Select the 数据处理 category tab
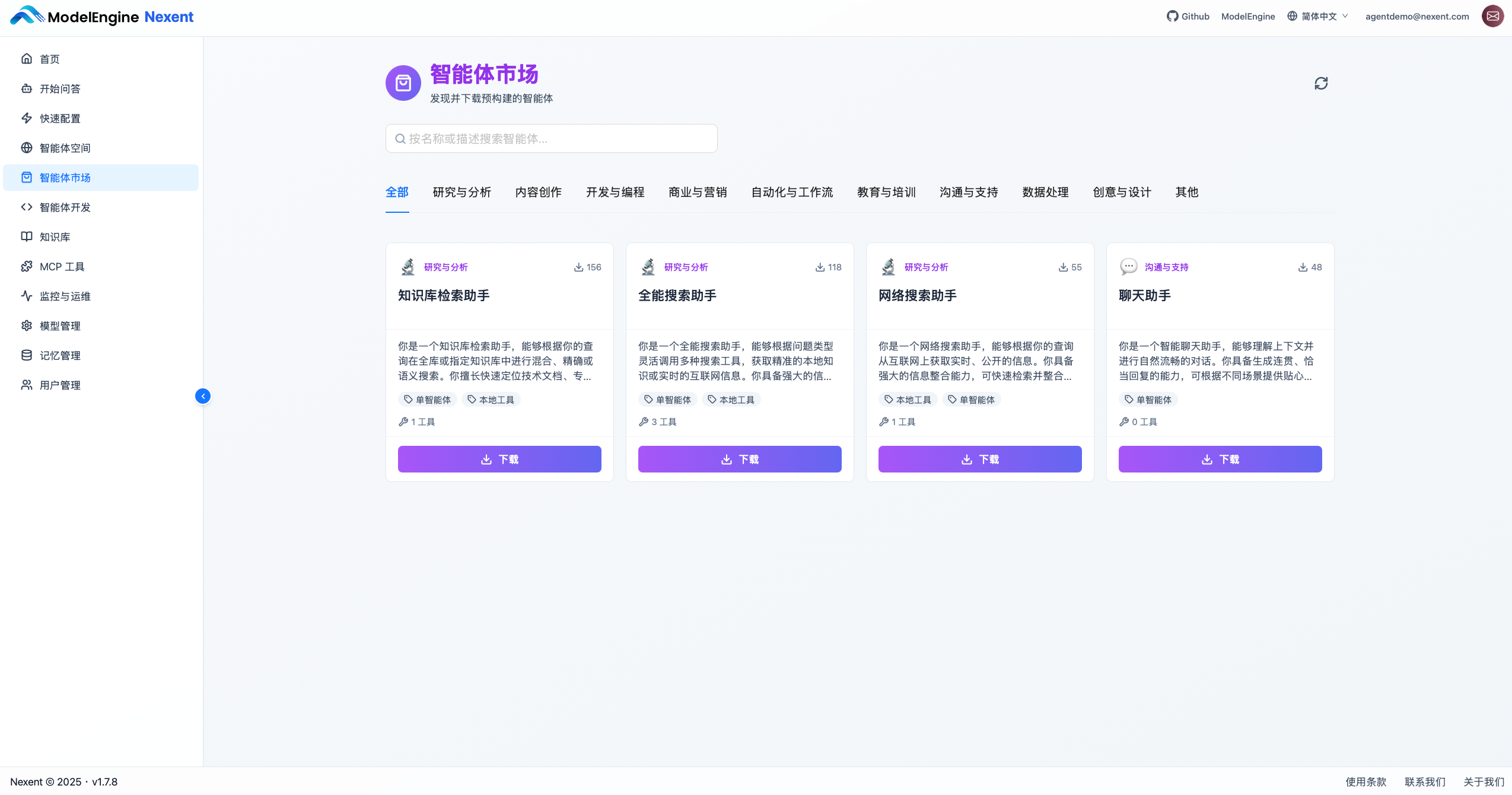1512x795 pixels. (1045, 192)
